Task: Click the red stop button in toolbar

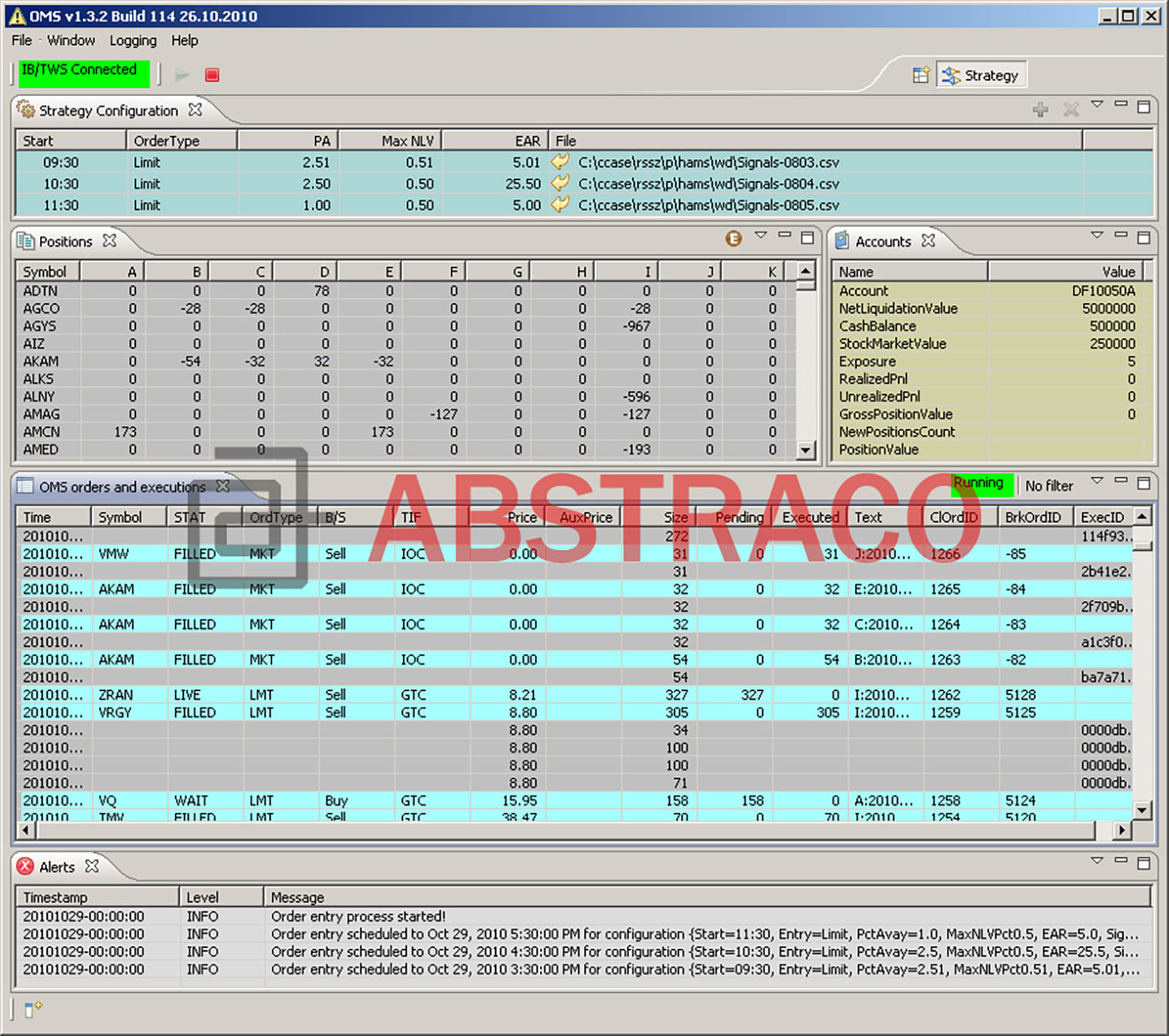Action: pos(212,75)
